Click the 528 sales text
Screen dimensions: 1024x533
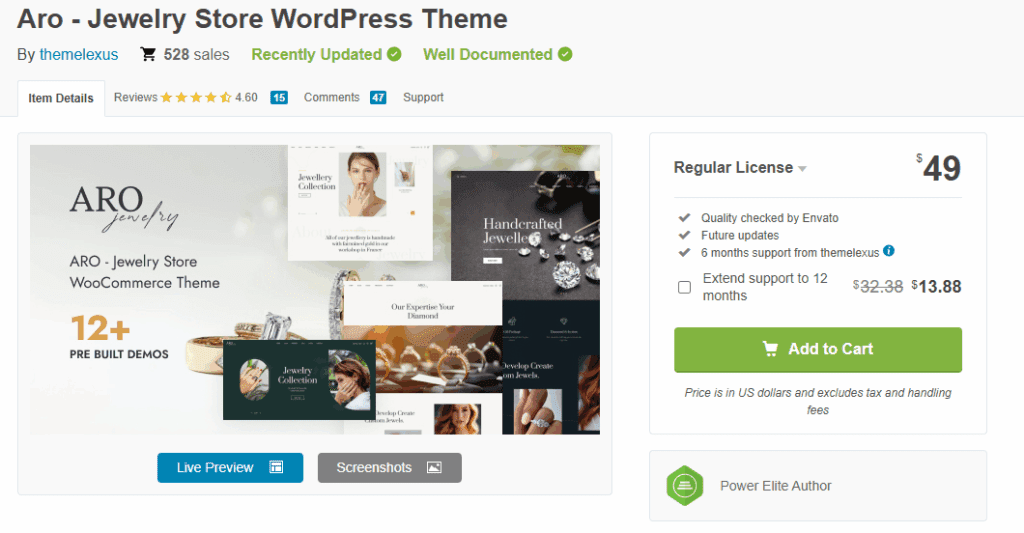(197, 54)
